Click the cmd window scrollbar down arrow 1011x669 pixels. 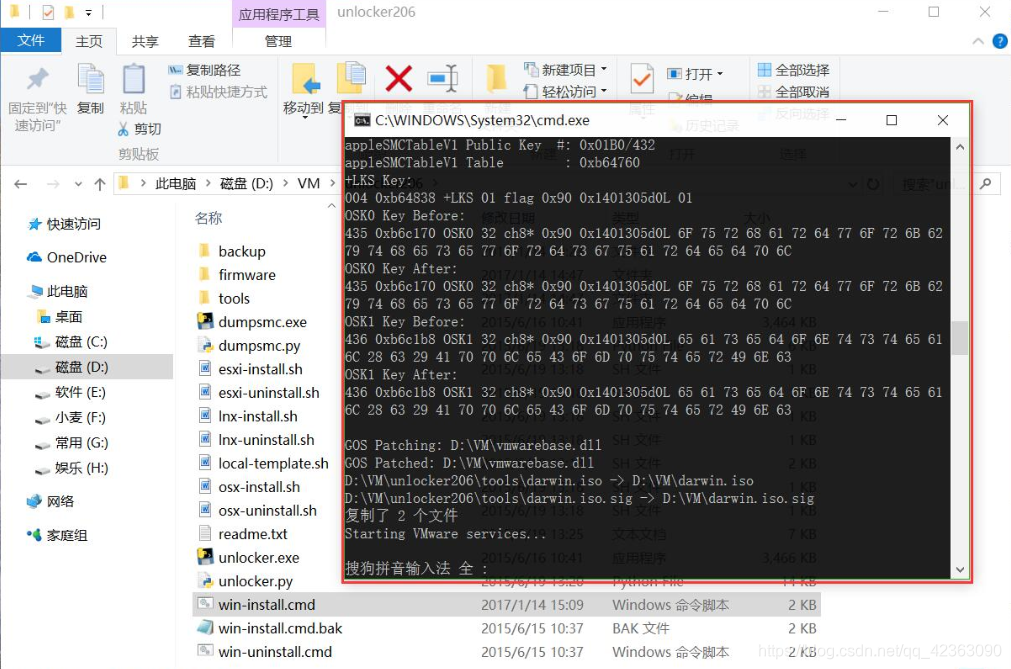point(960,570)
